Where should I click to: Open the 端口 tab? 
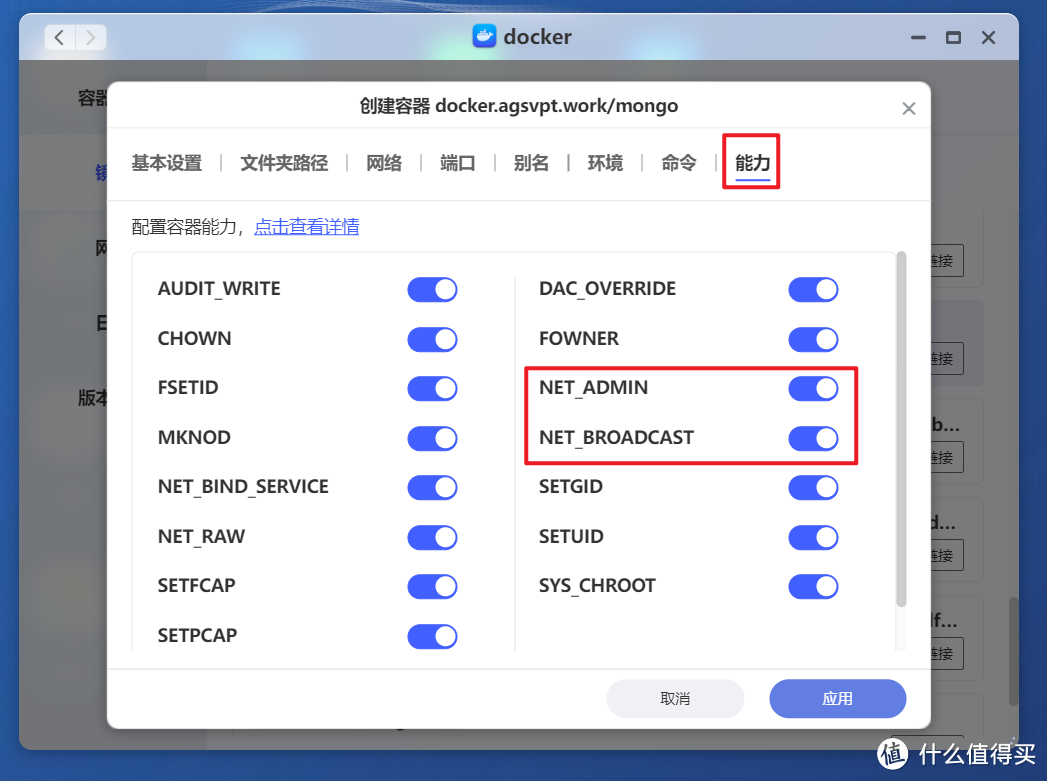pos(457,162)
